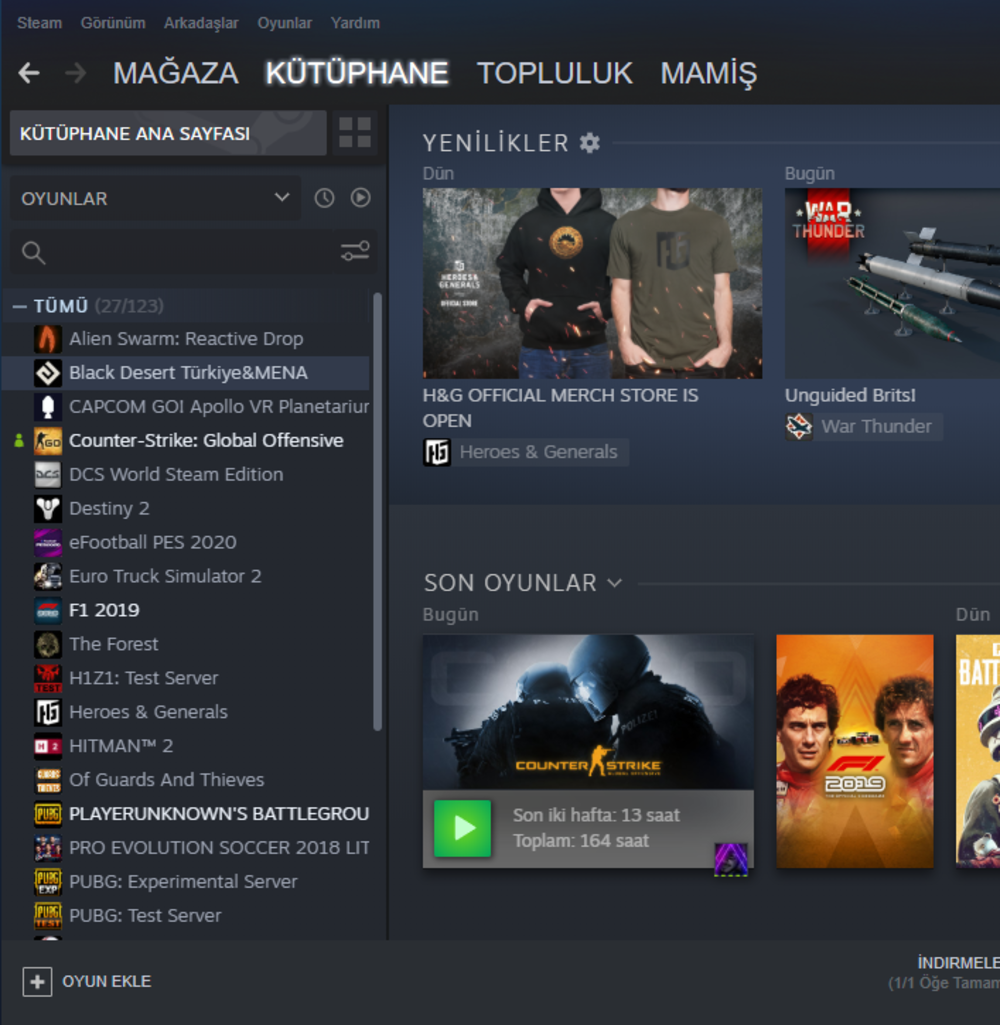Click PUBG Battlegrounds list icon
Image resolution: width=1000 pixels, height=1025 pixels.
click(x=48, y=814)
